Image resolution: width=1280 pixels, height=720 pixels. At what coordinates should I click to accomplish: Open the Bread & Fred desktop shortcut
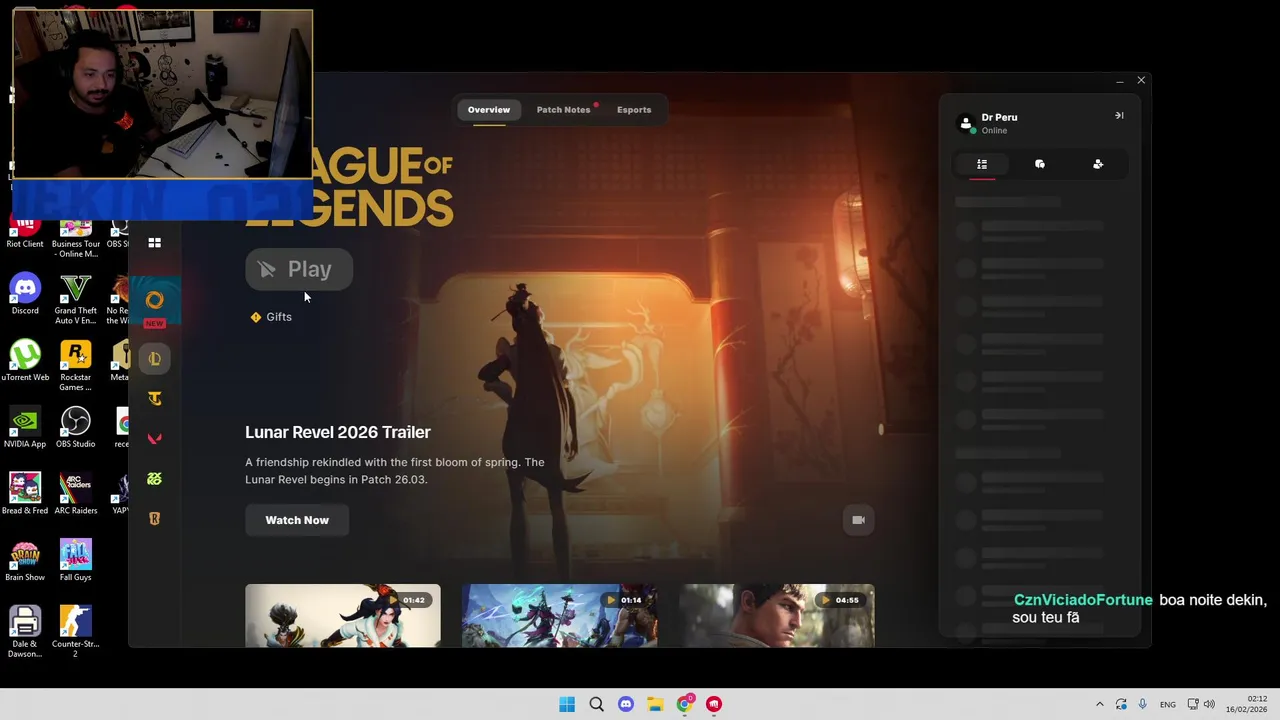click(x=25, y=495)
